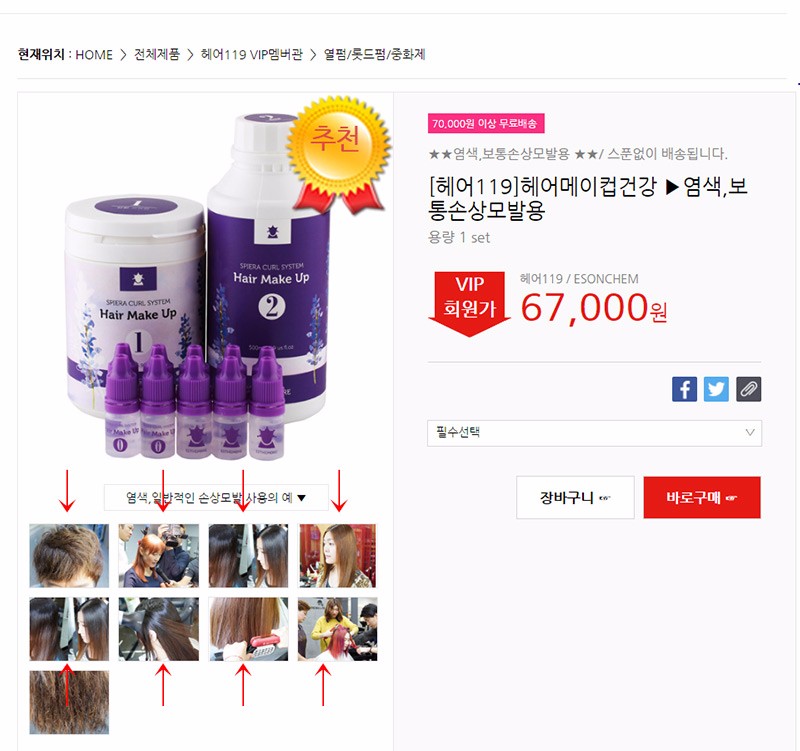Click the pink 70,000원 free shipping badge
Viewport: 800px width, 751px height.
486,123
